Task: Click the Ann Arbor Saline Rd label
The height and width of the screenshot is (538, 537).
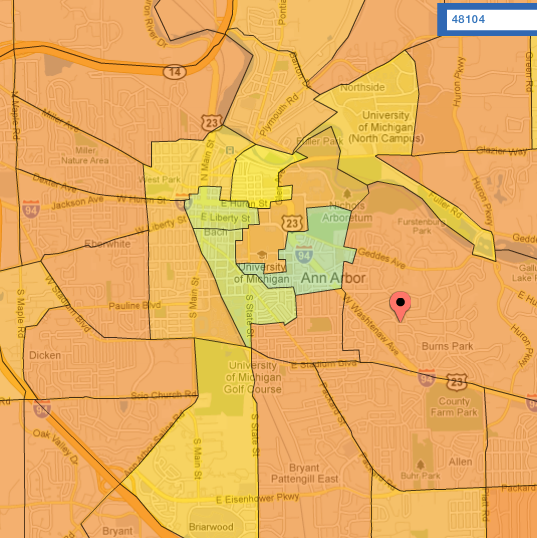Action: [154, 444]
